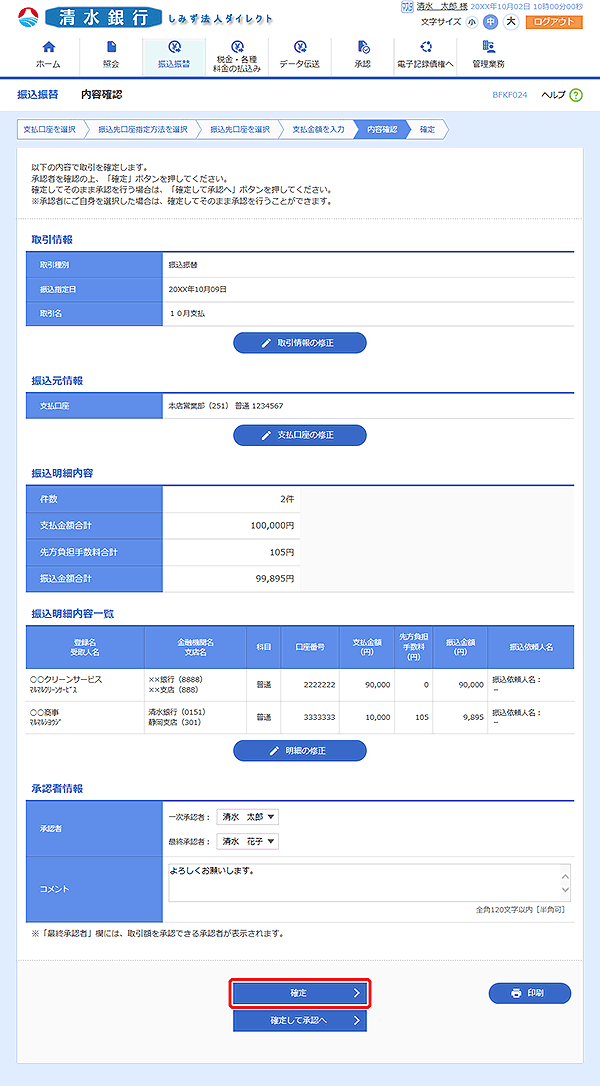Click the 支払口座を選択 breadcrumb step
Image resolution: width=600 pixels, height=1086 pixels.
point(49,129)
